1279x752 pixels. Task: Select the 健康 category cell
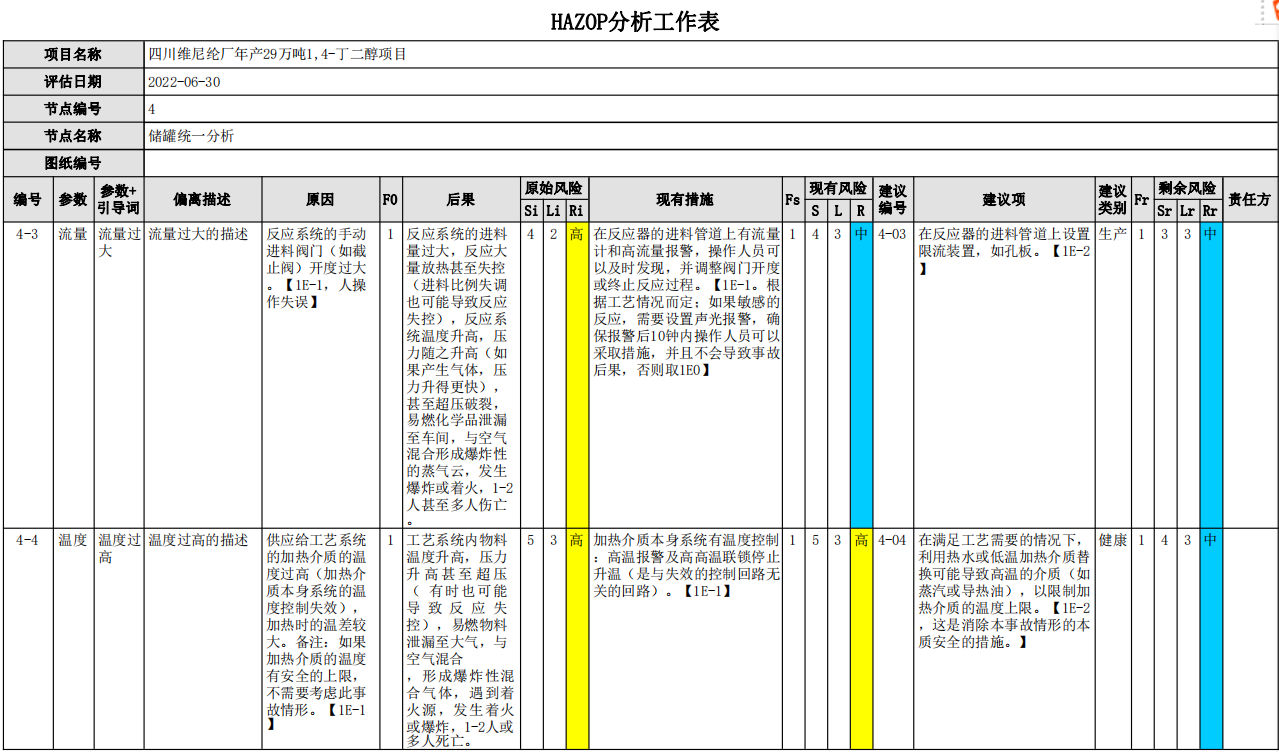pyautogui.click(x=1113, y=639)
